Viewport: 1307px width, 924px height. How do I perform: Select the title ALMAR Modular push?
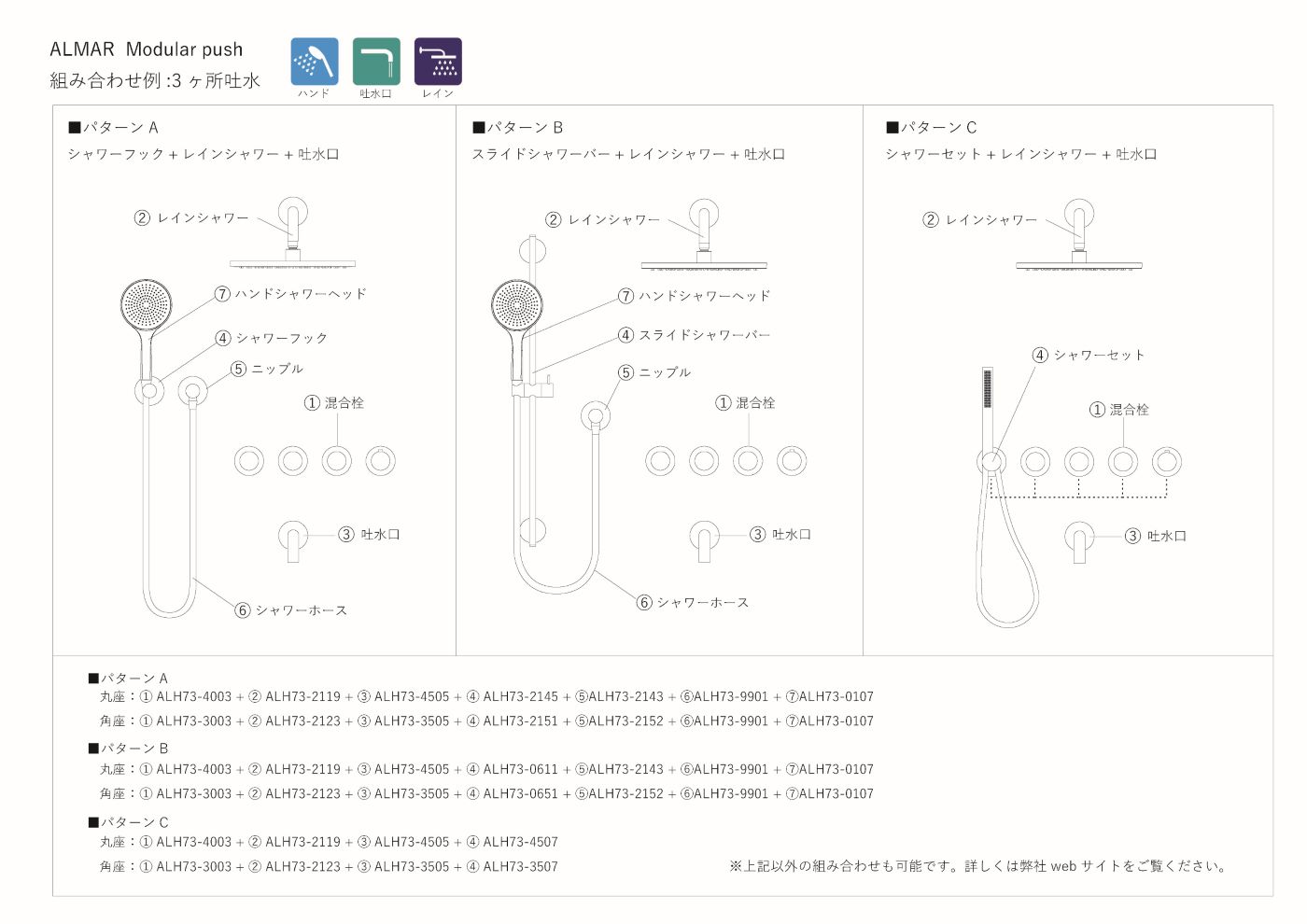[x=146, y=49]
